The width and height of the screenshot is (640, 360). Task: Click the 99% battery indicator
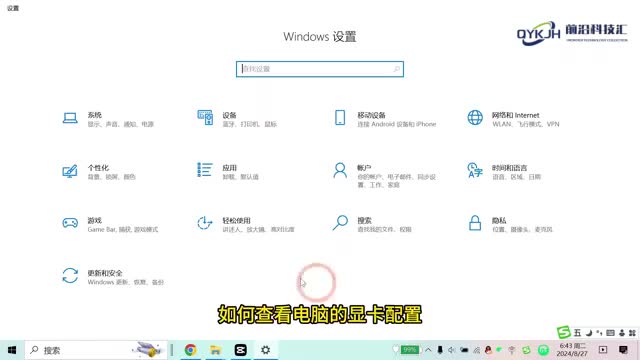point(409,350)
